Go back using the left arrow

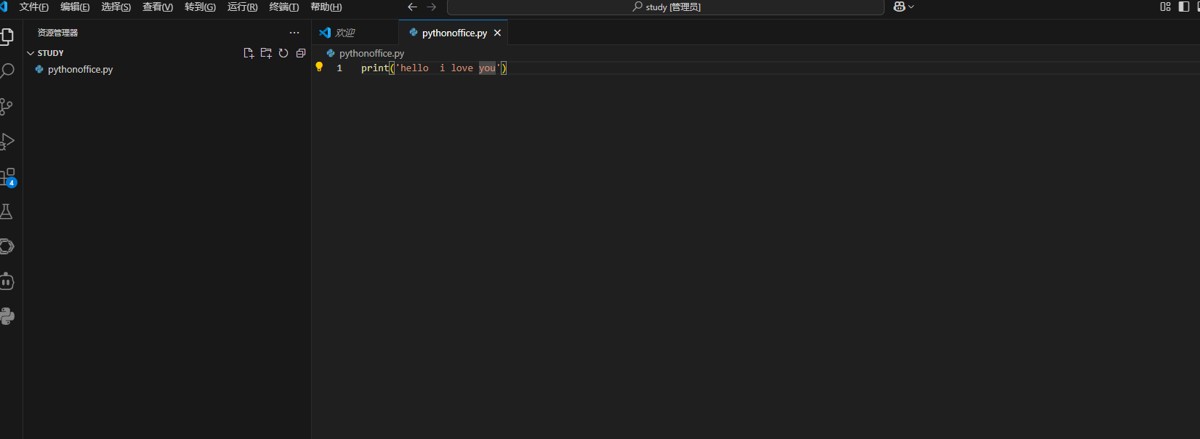point(412,7)
